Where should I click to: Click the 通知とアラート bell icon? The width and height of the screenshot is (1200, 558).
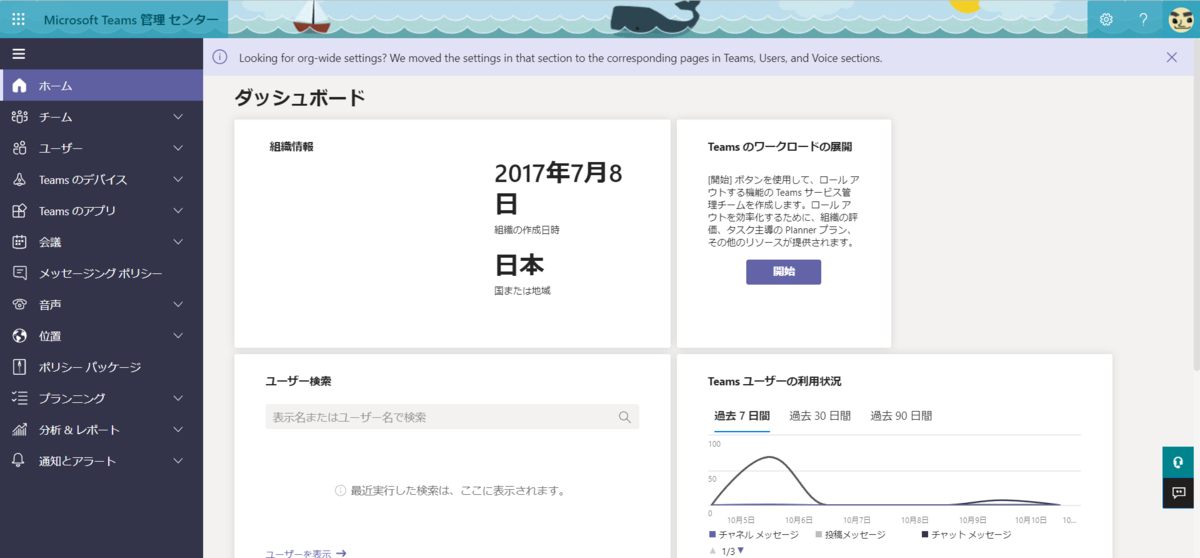click(19, 461)
